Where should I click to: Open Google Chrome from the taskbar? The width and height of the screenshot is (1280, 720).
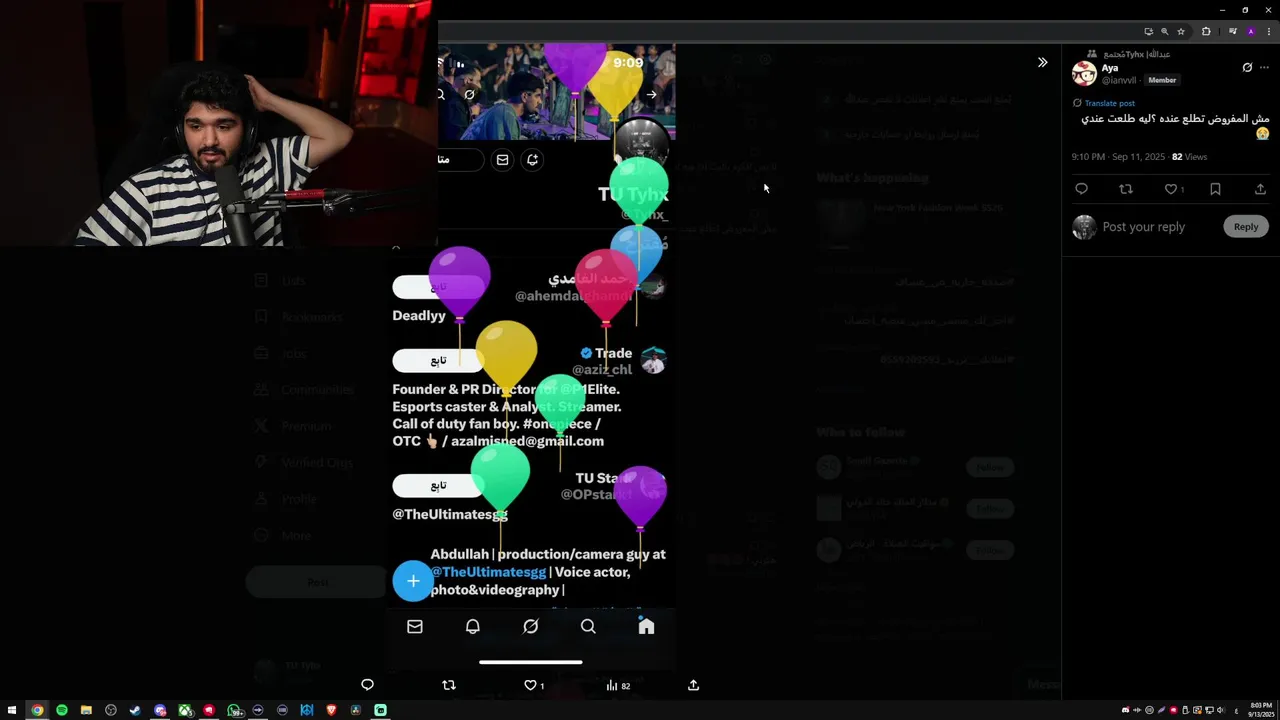(37, 710)
